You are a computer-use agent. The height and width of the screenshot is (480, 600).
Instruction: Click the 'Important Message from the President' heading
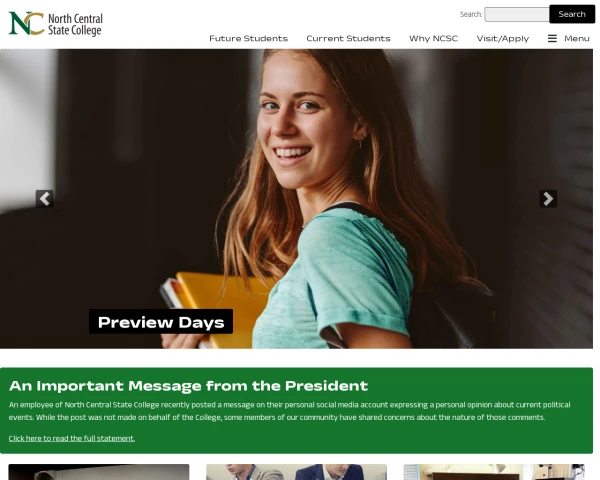click(188, 386)
